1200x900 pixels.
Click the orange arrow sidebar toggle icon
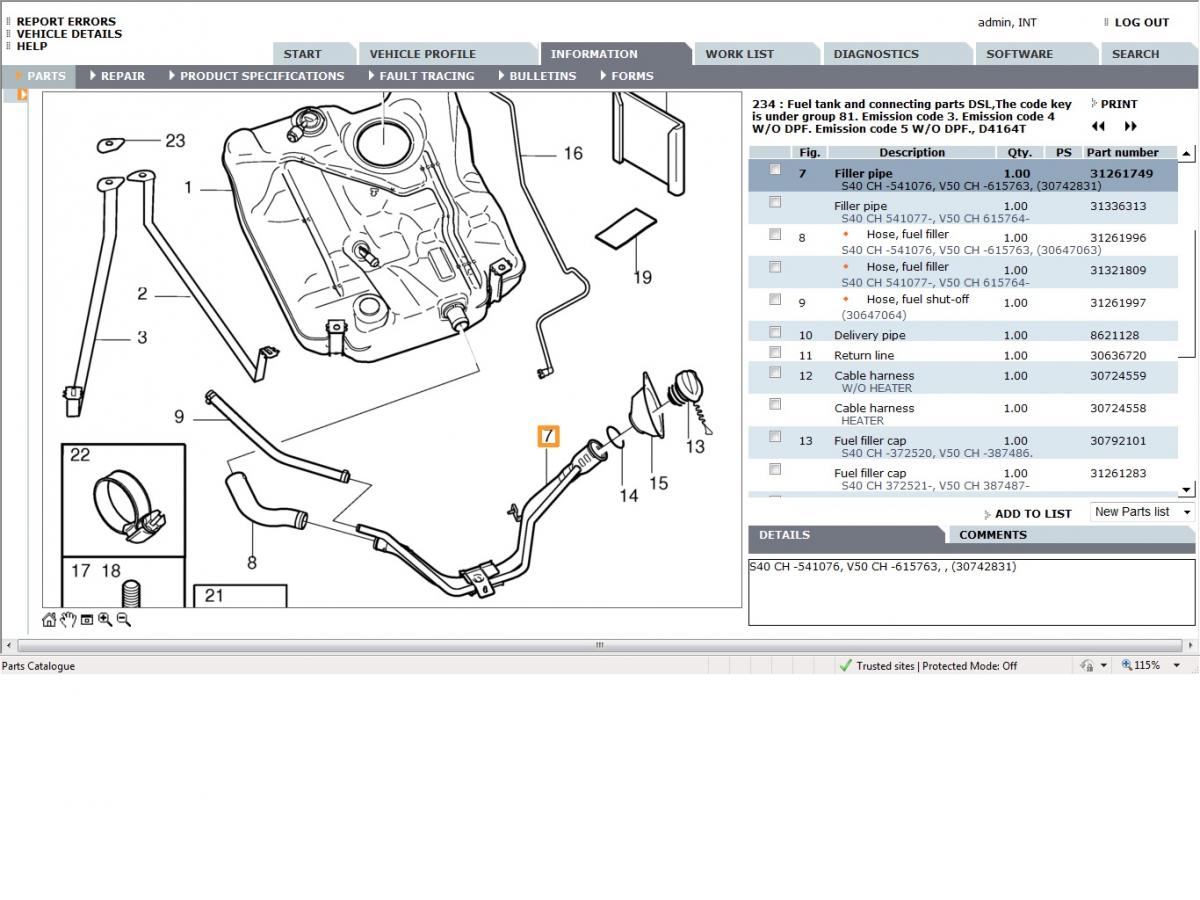click(22, 95)
